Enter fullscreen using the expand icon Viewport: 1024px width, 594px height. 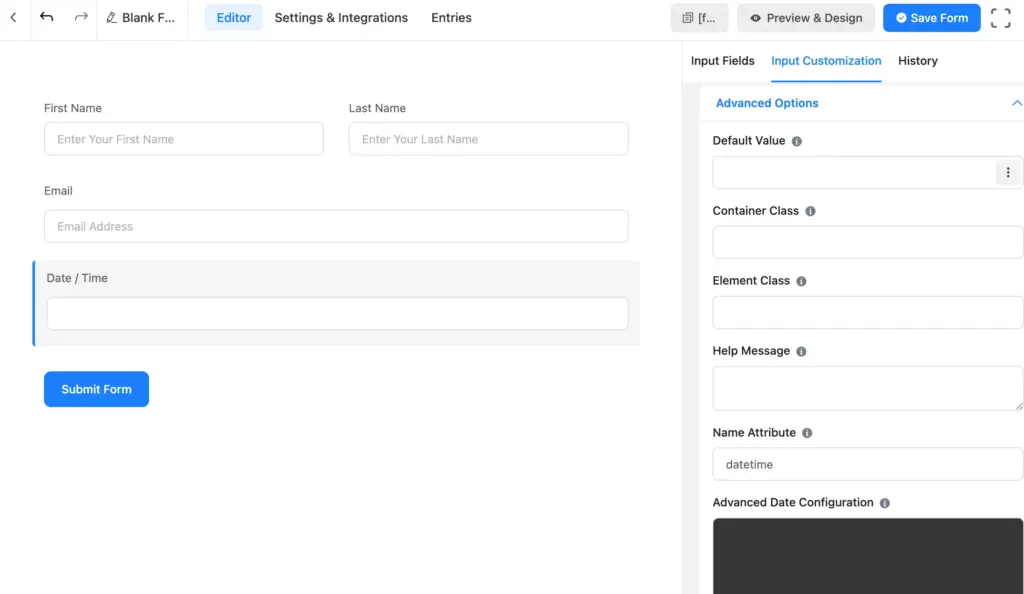[x=1001, y=17]
